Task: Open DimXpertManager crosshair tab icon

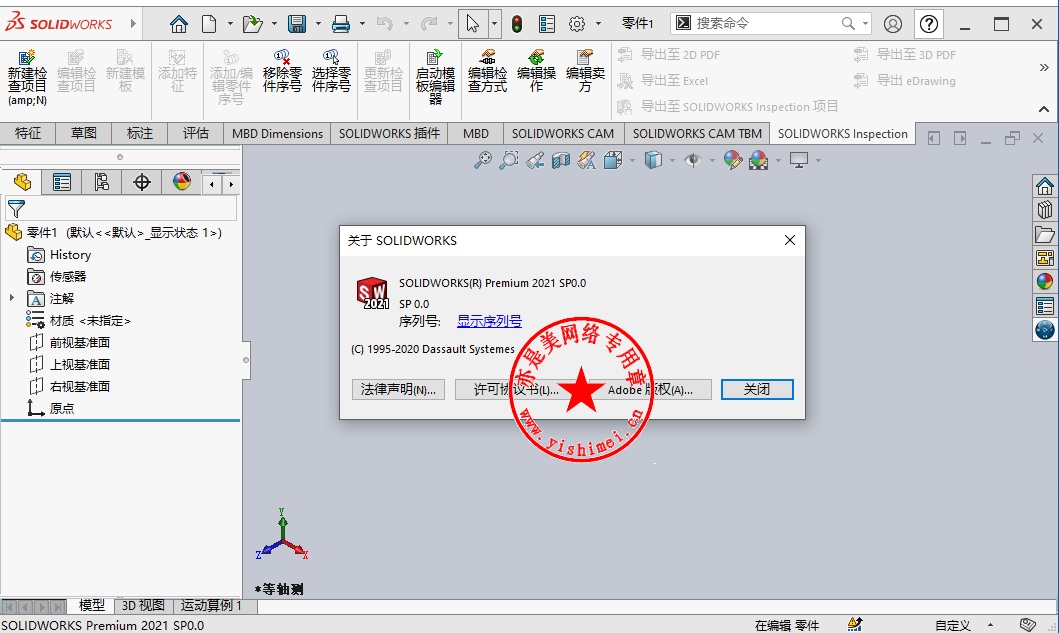Action: tap(142, 182)
